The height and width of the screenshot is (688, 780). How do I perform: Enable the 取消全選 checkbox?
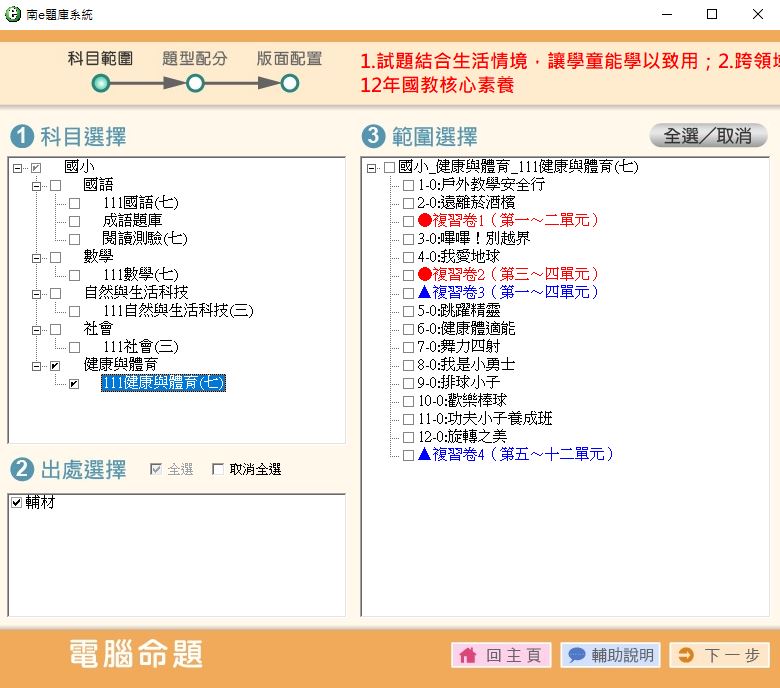(x=218, y=470)
